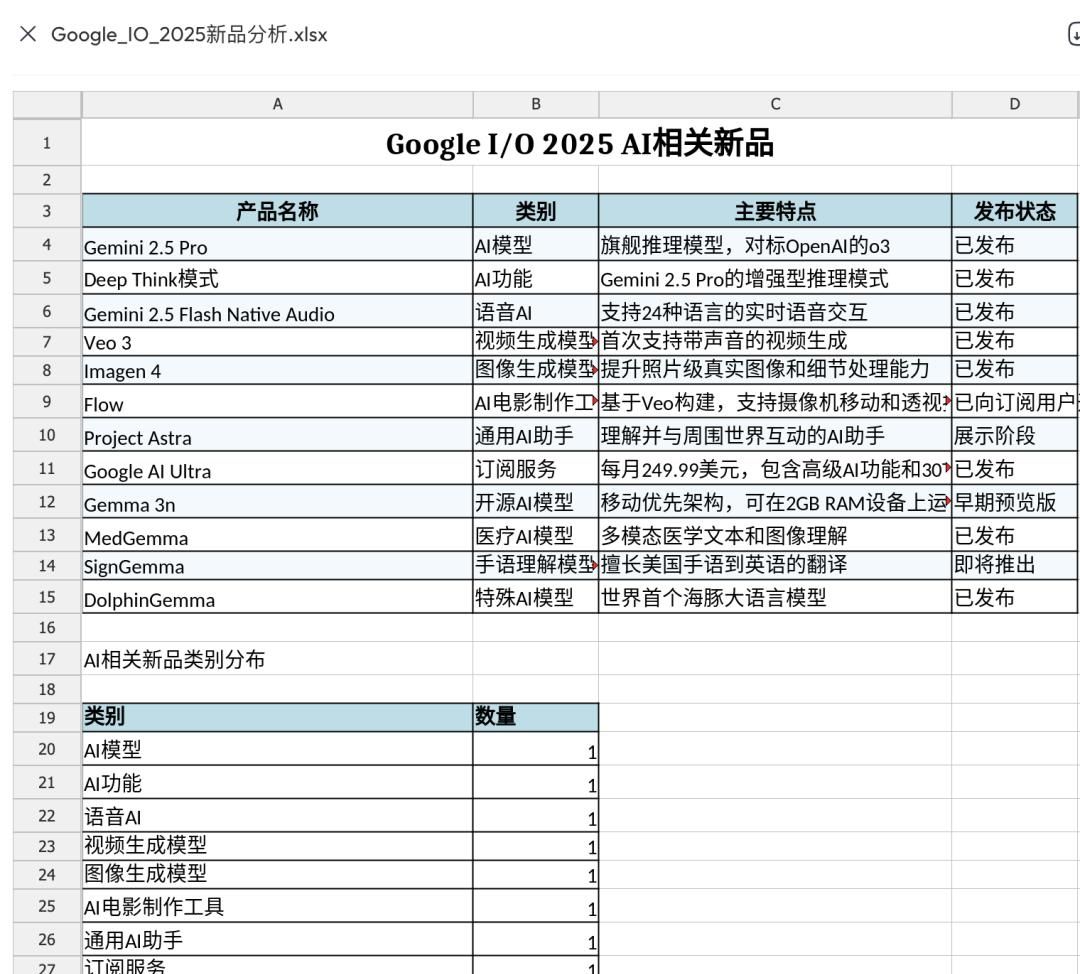Click '多模态医学文本和图像理解' cell
The image size is (1080, 974).
pyautogui.click(x=775, y=535)
